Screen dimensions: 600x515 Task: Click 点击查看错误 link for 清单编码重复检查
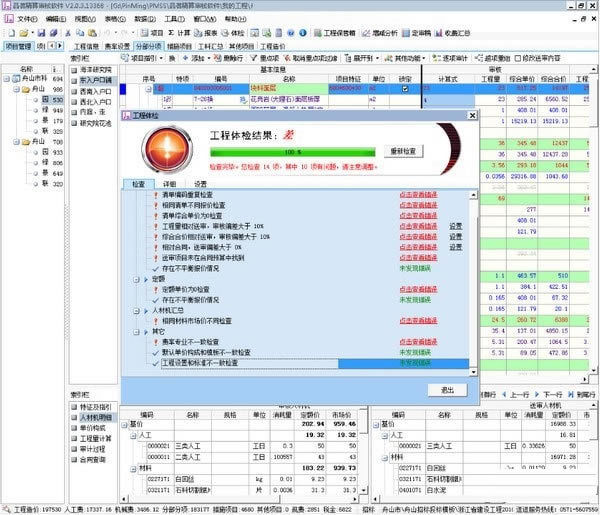[416, 196]
